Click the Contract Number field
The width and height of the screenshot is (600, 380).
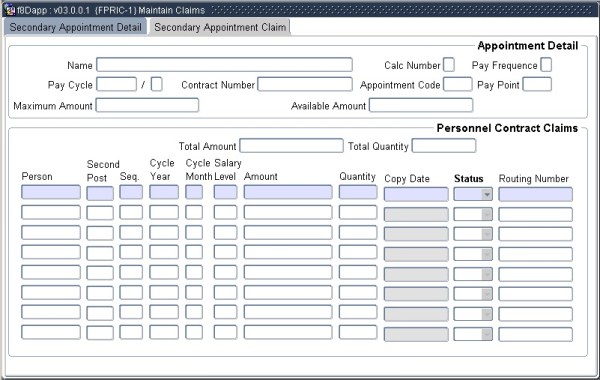pos(305,84)
